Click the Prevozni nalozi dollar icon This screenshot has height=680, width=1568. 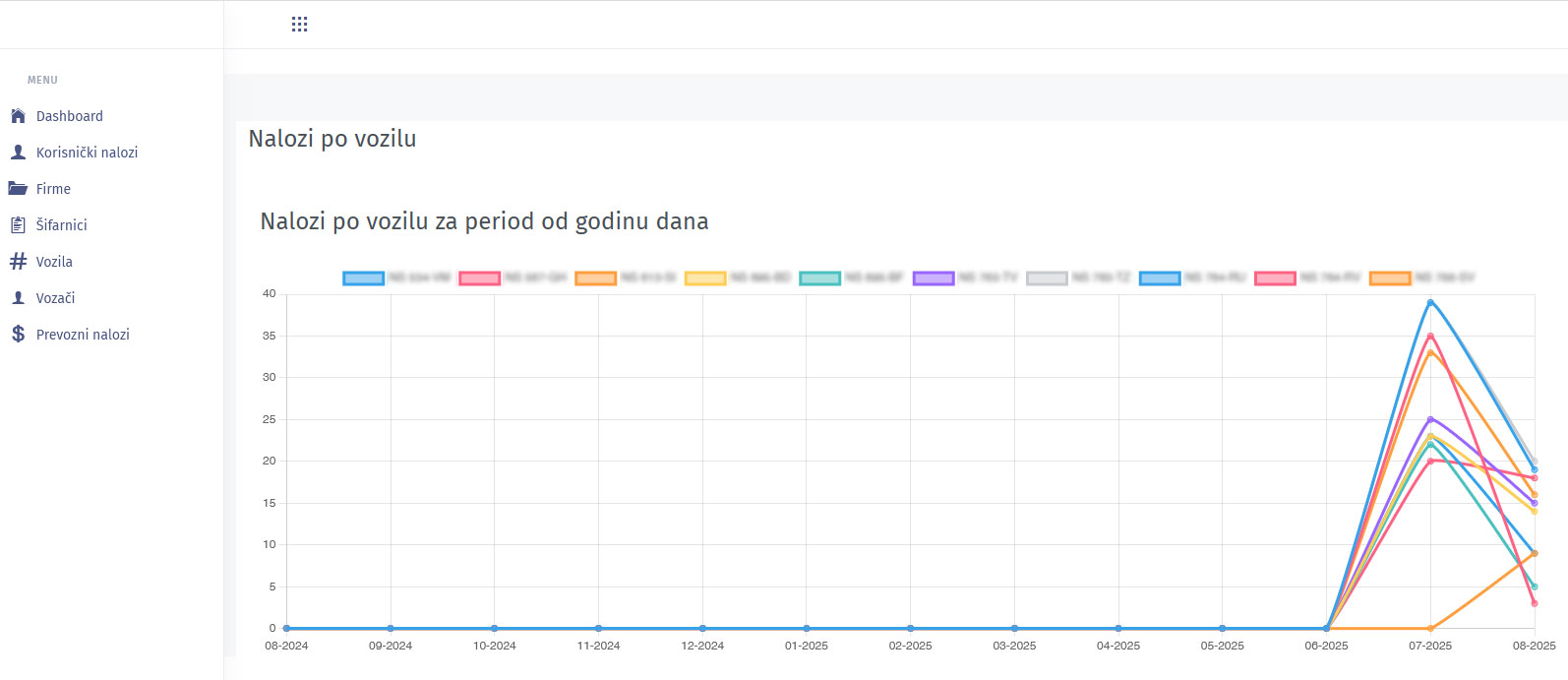pyautogui.click(x=18, y=335)
